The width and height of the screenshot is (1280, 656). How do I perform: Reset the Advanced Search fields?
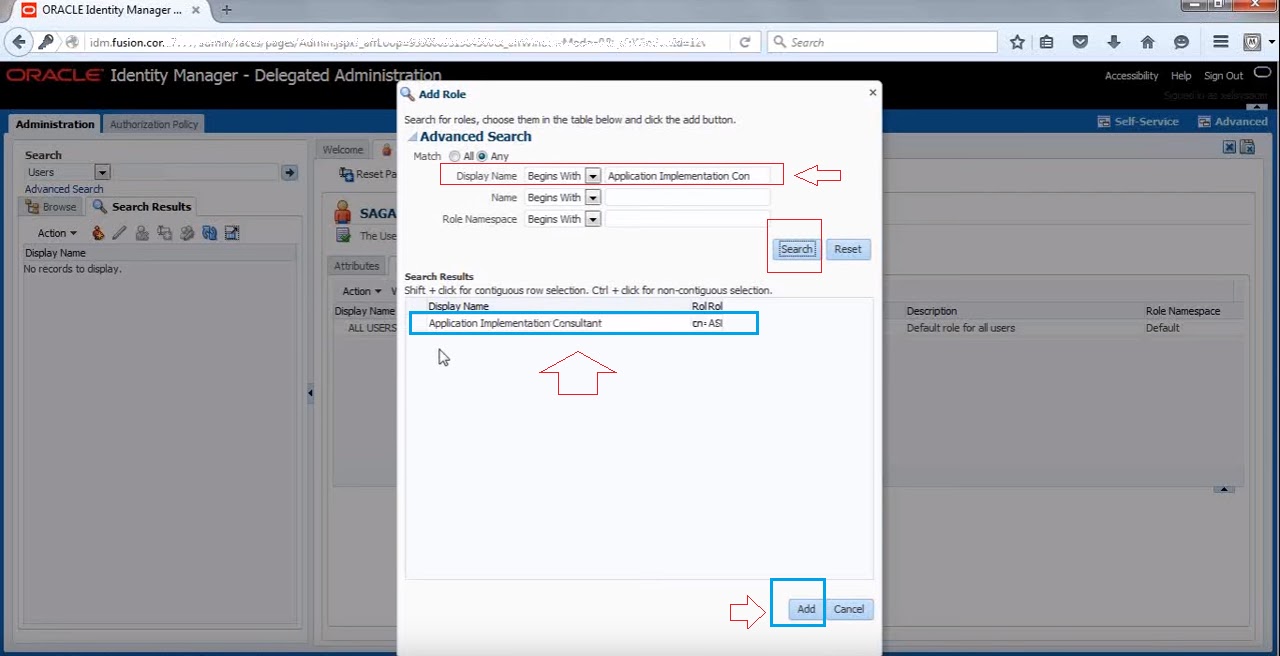click(x=848, y=249)
